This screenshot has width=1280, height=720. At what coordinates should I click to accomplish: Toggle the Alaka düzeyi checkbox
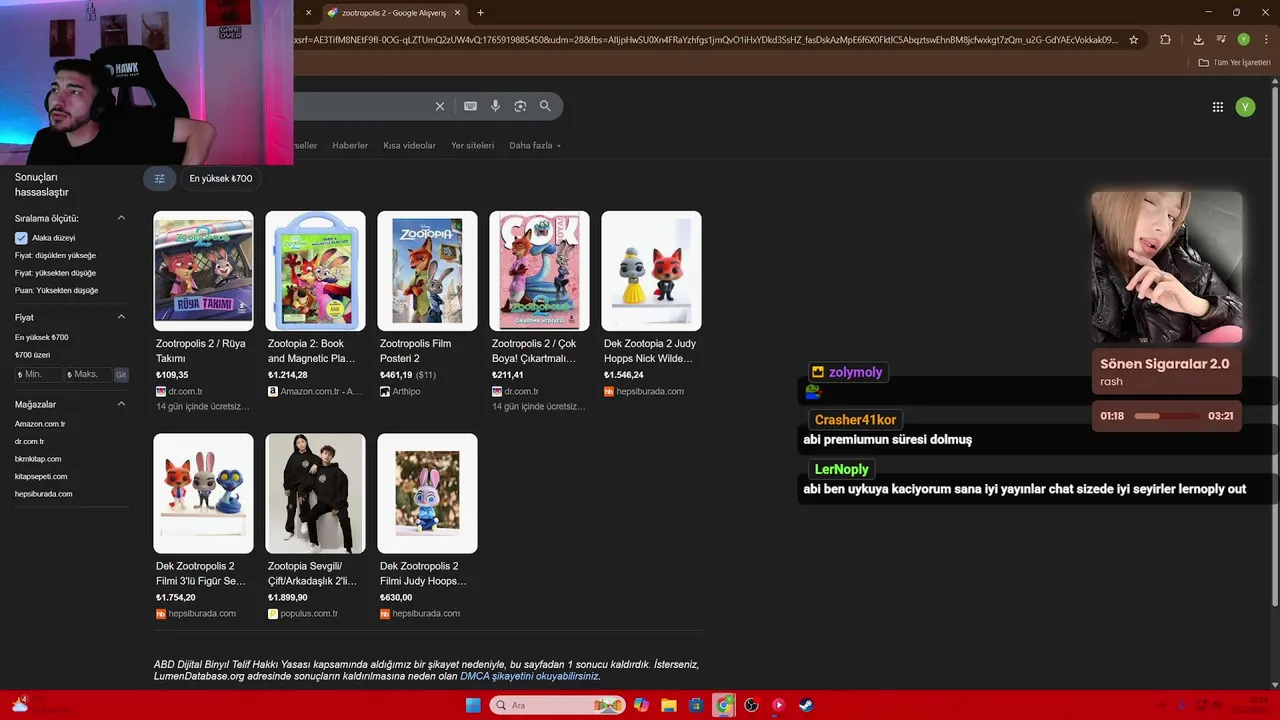[21, 238]
